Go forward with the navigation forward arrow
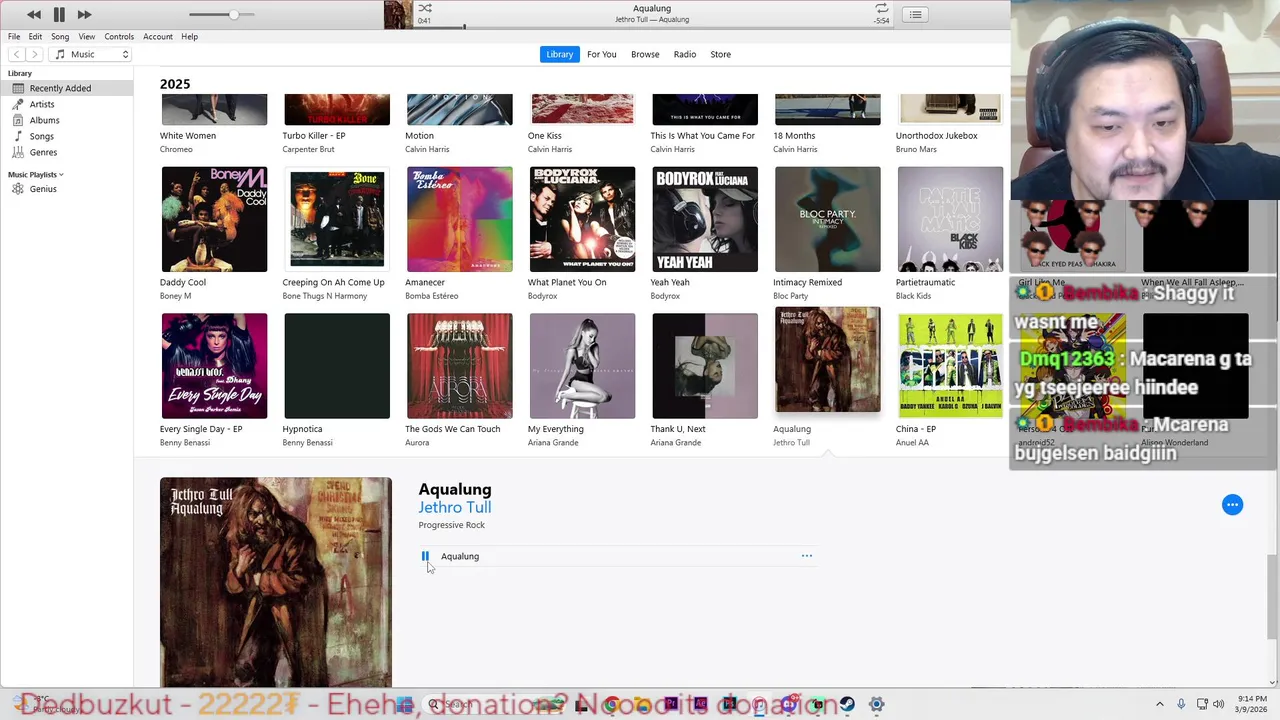 pos(35,54)
